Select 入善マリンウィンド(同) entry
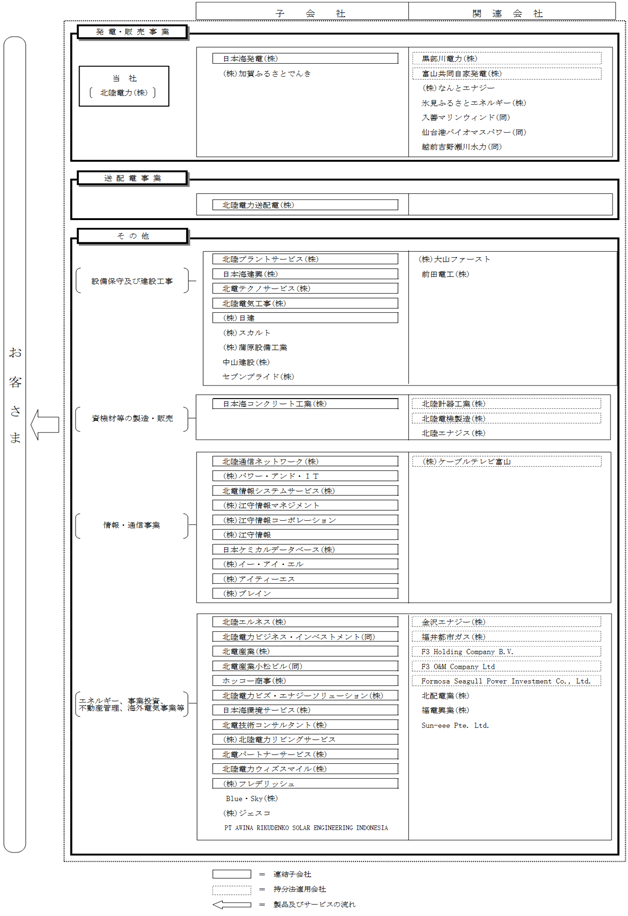Image resolution: width=628 pixels, height=916 pixels. coord(466,117)
